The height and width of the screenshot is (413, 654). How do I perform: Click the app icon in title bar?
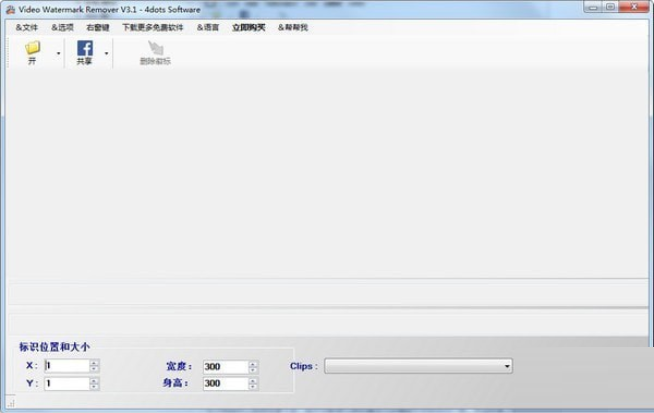[8, 9]
